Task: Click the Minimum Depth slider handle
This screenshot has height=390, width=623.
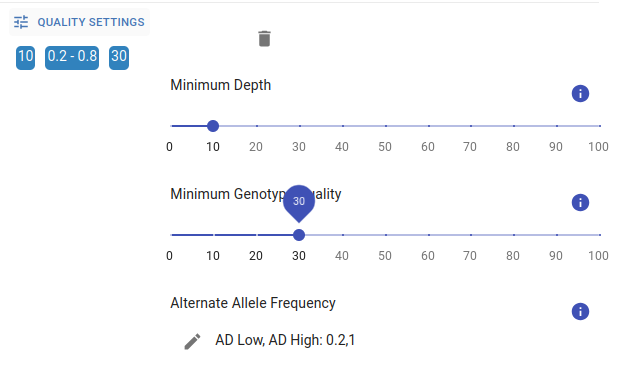Action: pos(213,126)
